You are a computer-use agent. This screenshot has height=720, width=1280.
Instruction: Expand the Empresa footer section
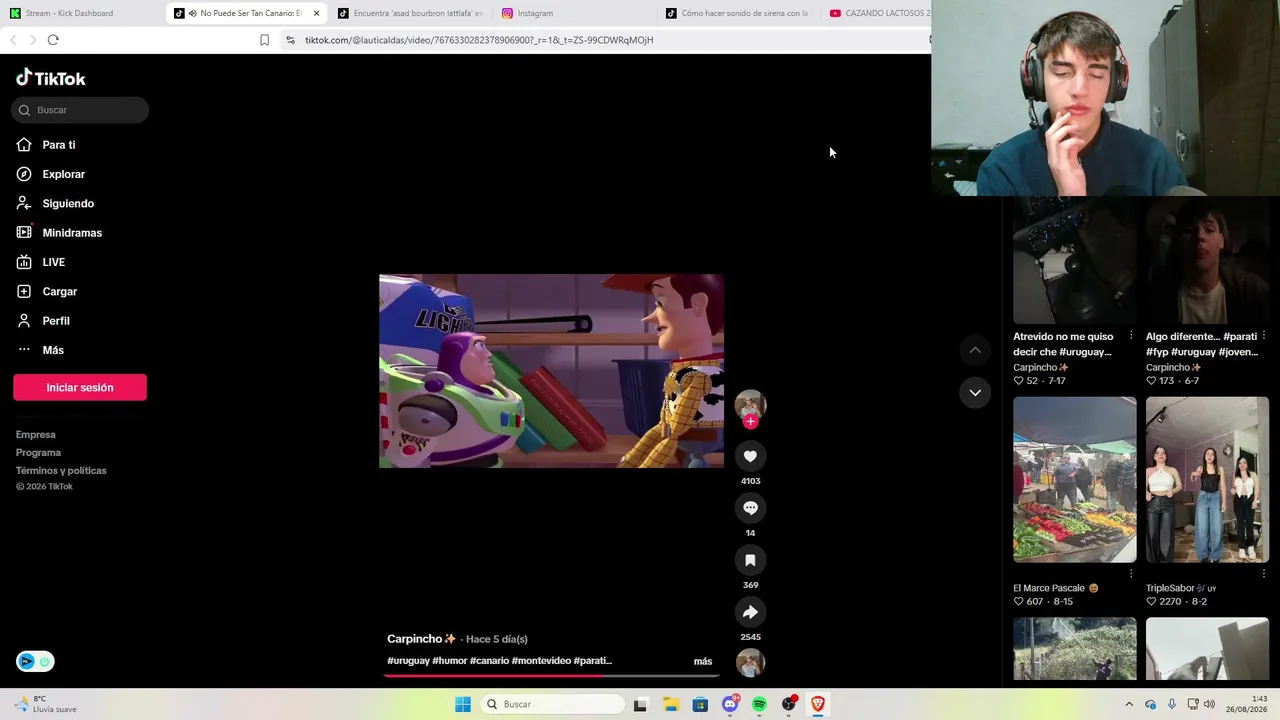click(x=36, y=435)
